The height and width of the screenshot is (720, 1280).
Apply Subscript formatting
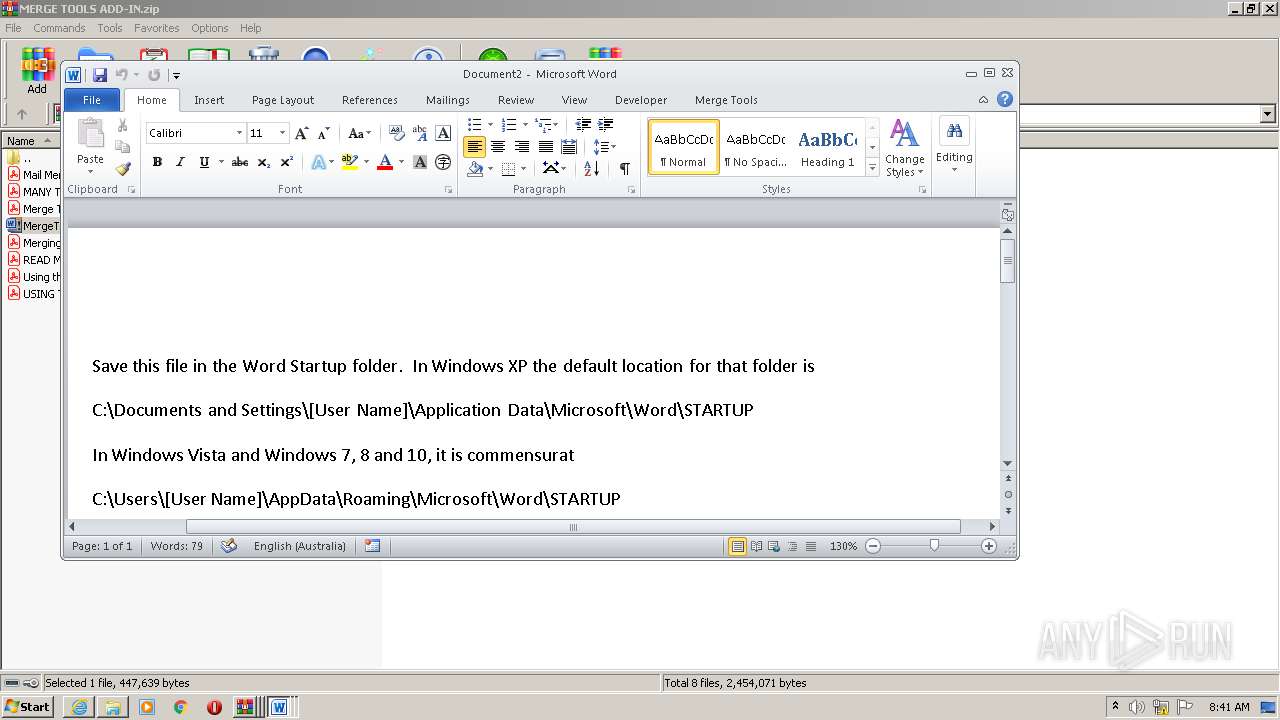(x=263, y=162)
